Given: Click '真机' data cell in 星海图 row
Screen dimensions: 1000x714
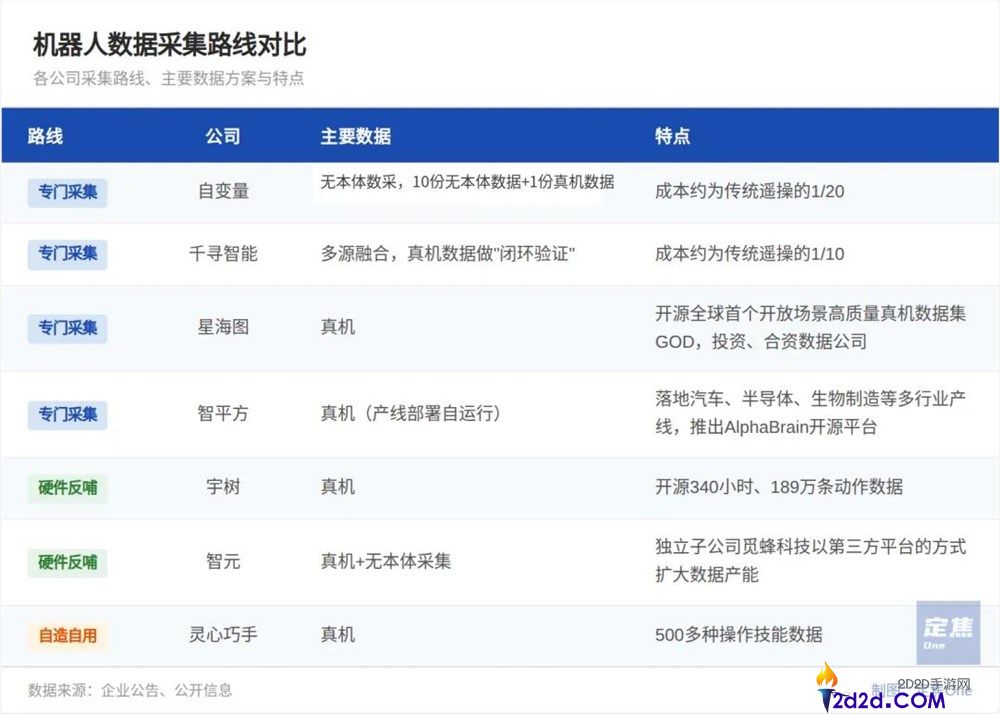Looking at the screenshot, I should click(x=337, y=327).
